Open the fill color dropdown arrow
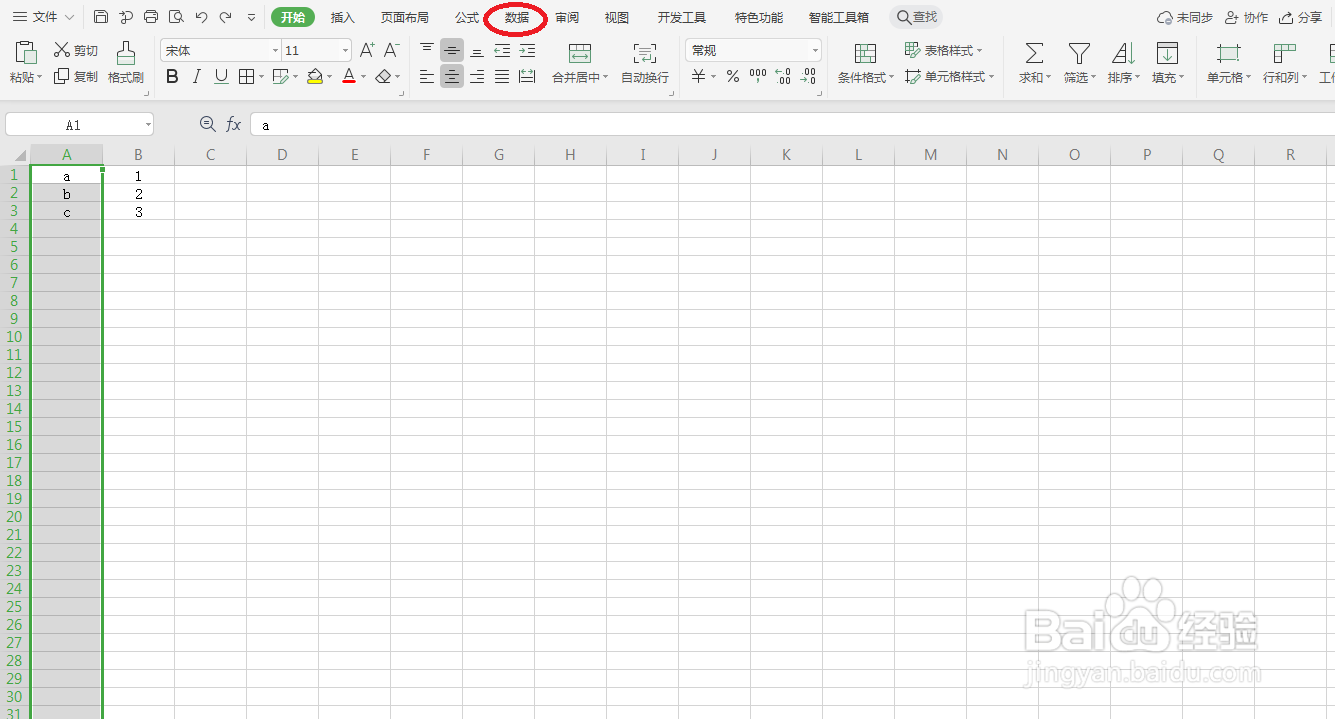 point(330,77)
